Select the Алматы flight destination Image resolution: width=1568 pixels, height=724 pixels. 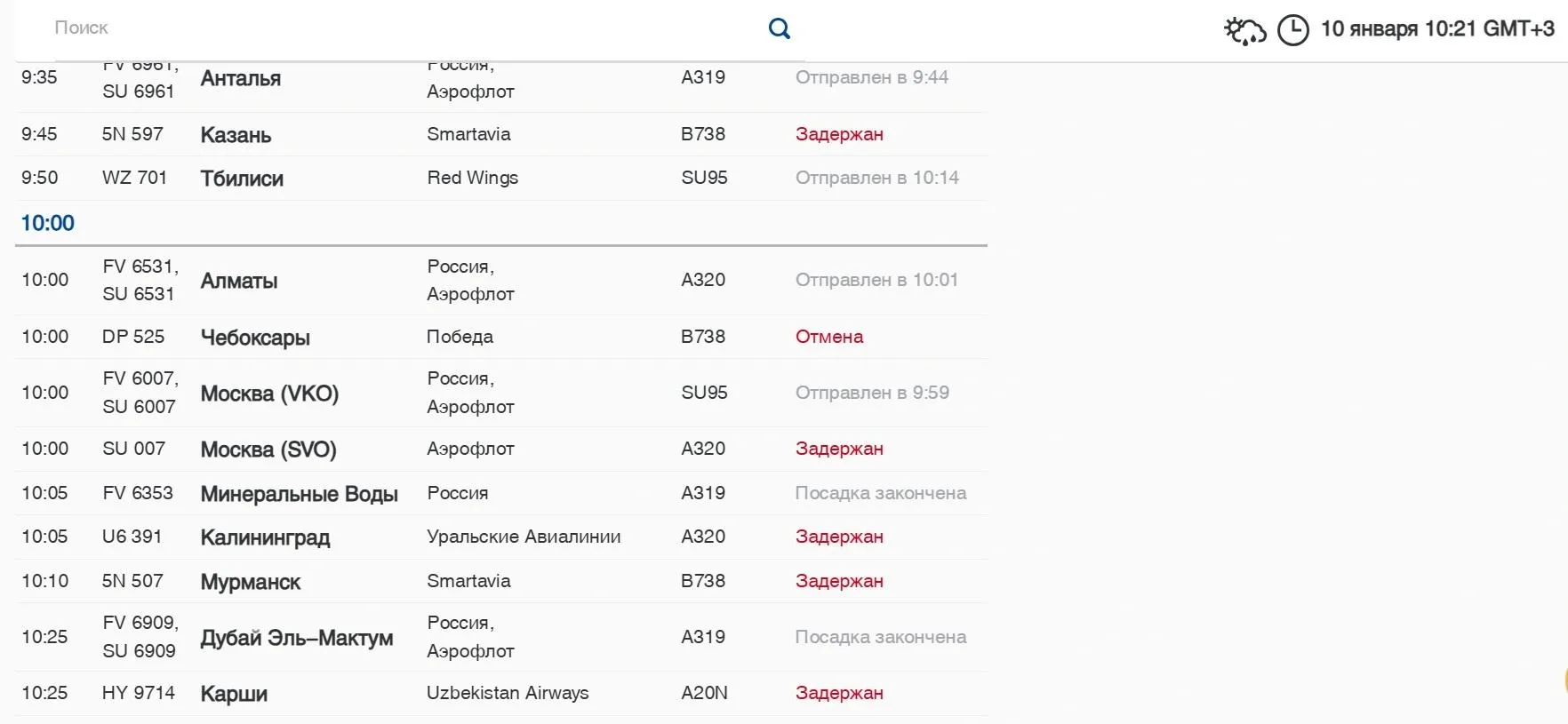[239, 281]
